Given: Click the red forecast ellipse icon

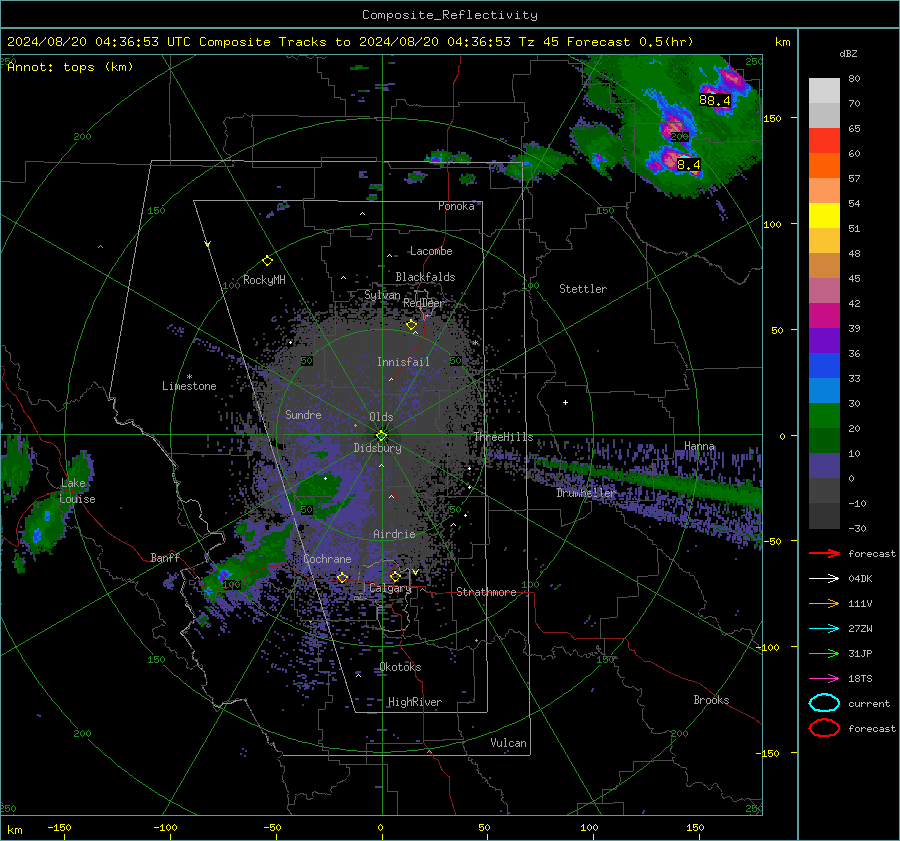Looking at the screenshot, I should (824, 728).
